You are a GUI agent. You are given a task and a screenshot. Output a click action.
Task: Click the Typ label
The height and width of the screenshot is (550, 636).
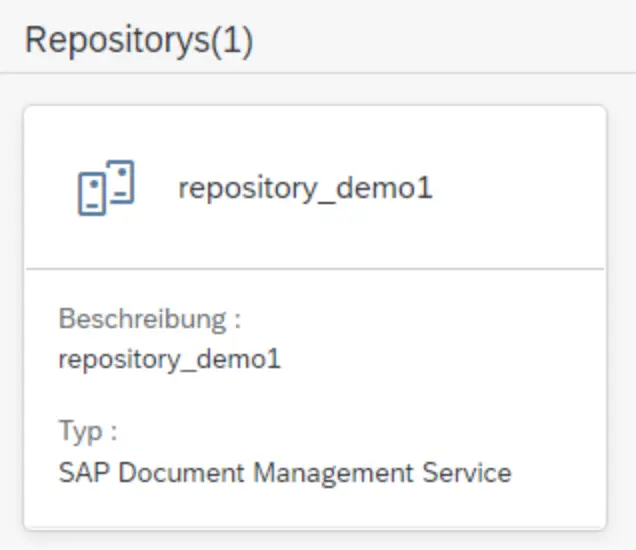pyautogui.click(x=88, y=430)
